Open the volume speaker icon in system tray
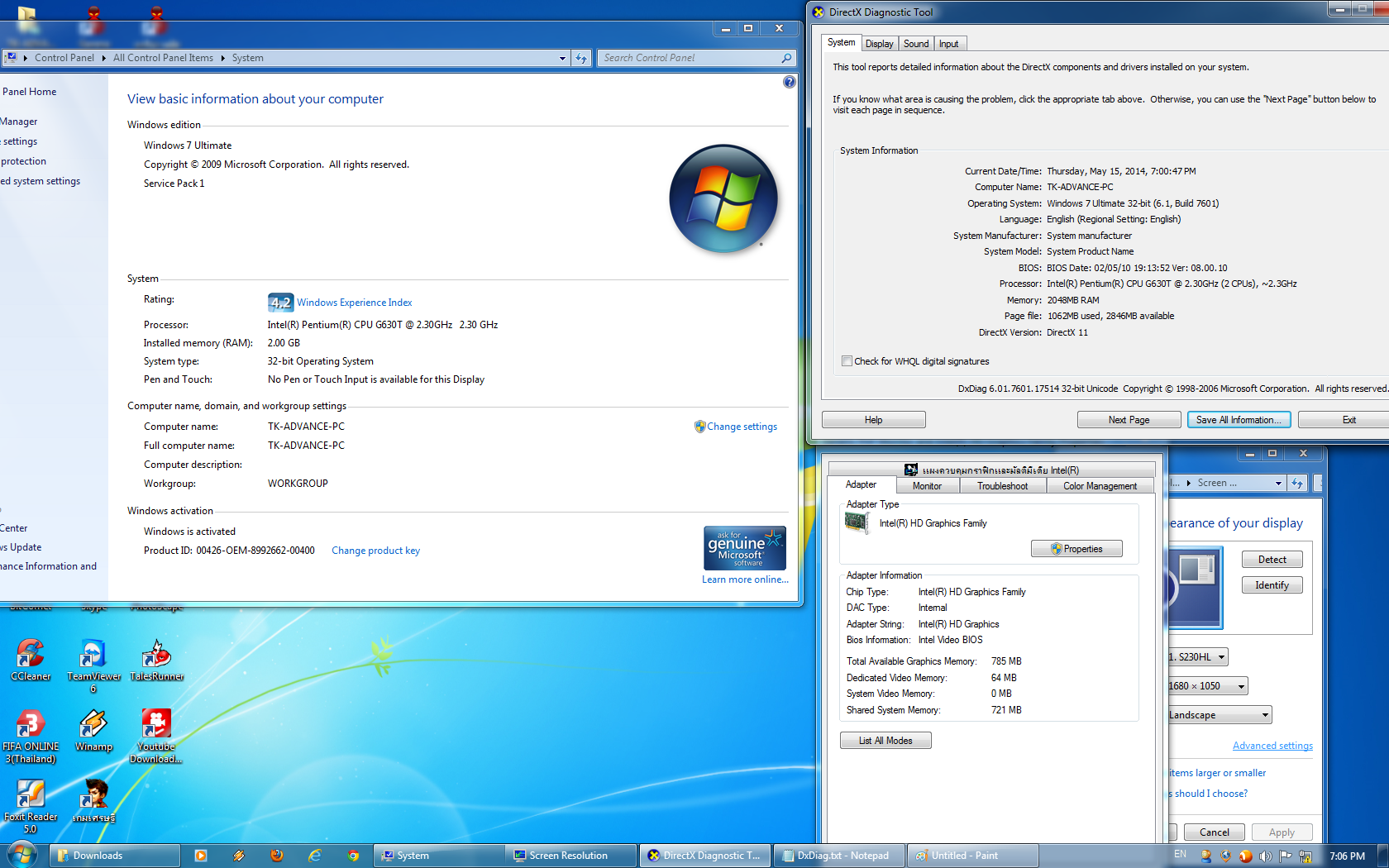 (1265, 856)
